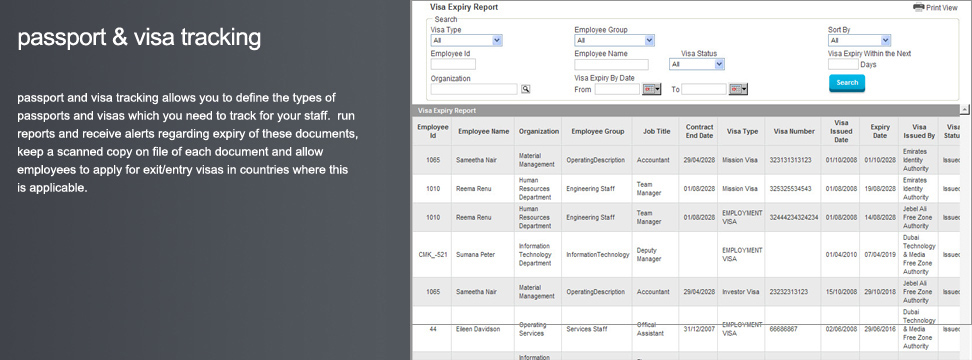Screen dimensions: 972x360
Task: Click the Deputy Manager job title
Action: click(x=648, y=255)
